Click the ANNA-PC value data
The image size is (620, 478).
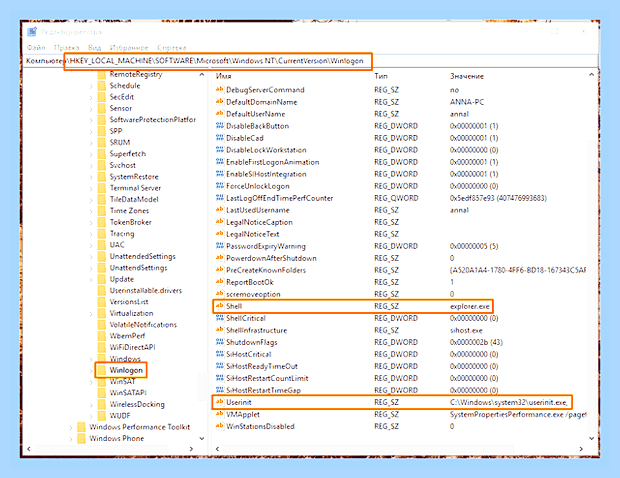pos(467,102)
